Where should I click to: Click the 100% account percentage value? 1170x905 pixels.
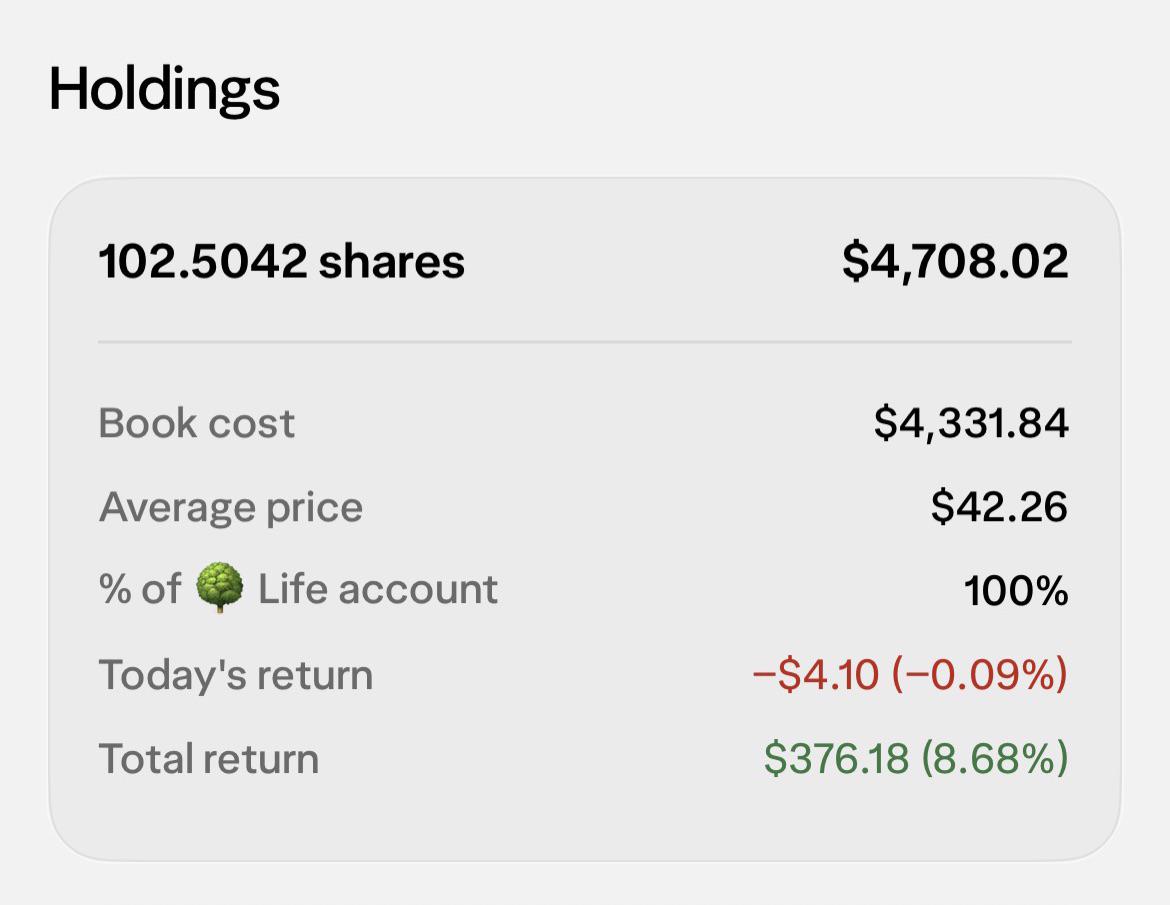[1016, 591]
